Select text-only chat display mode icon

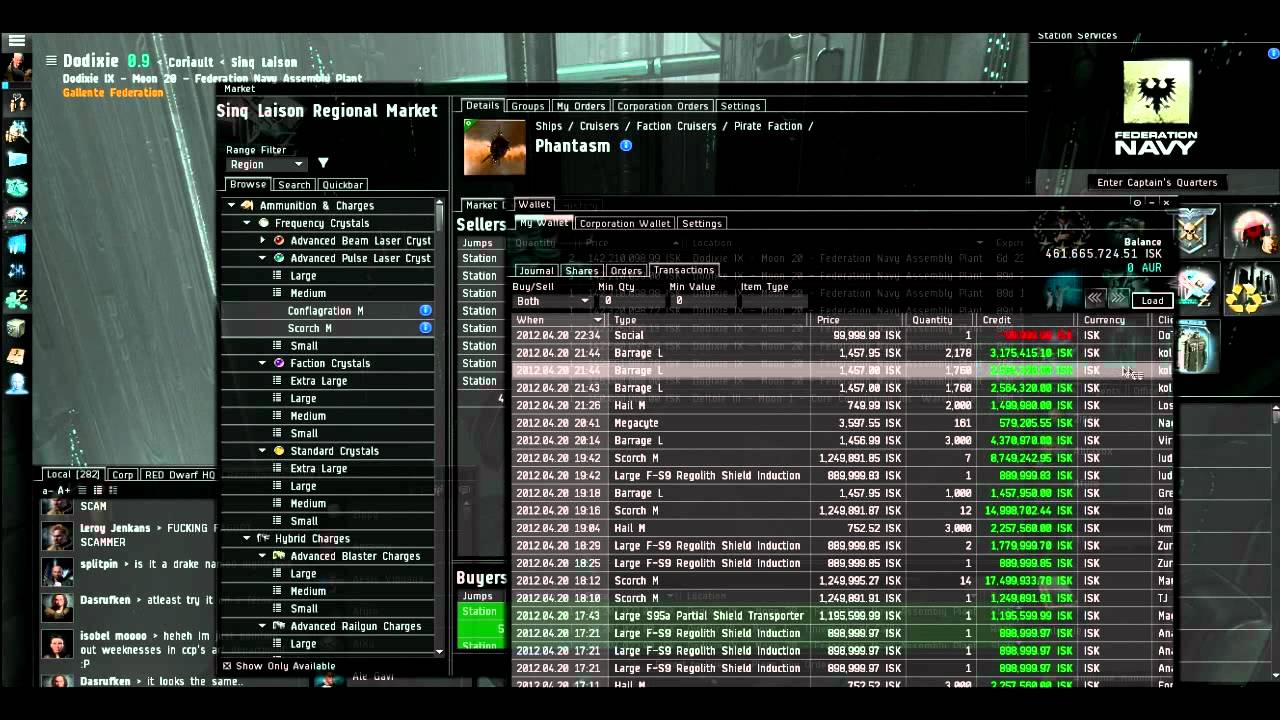[x=83, y=491]
